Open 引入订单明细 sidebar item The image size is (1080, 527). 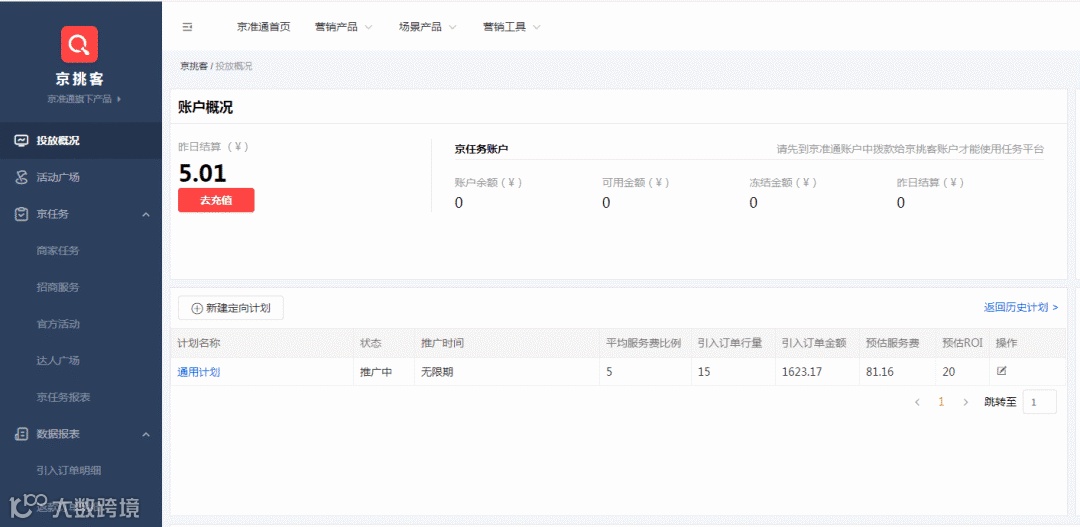[69, 471]
